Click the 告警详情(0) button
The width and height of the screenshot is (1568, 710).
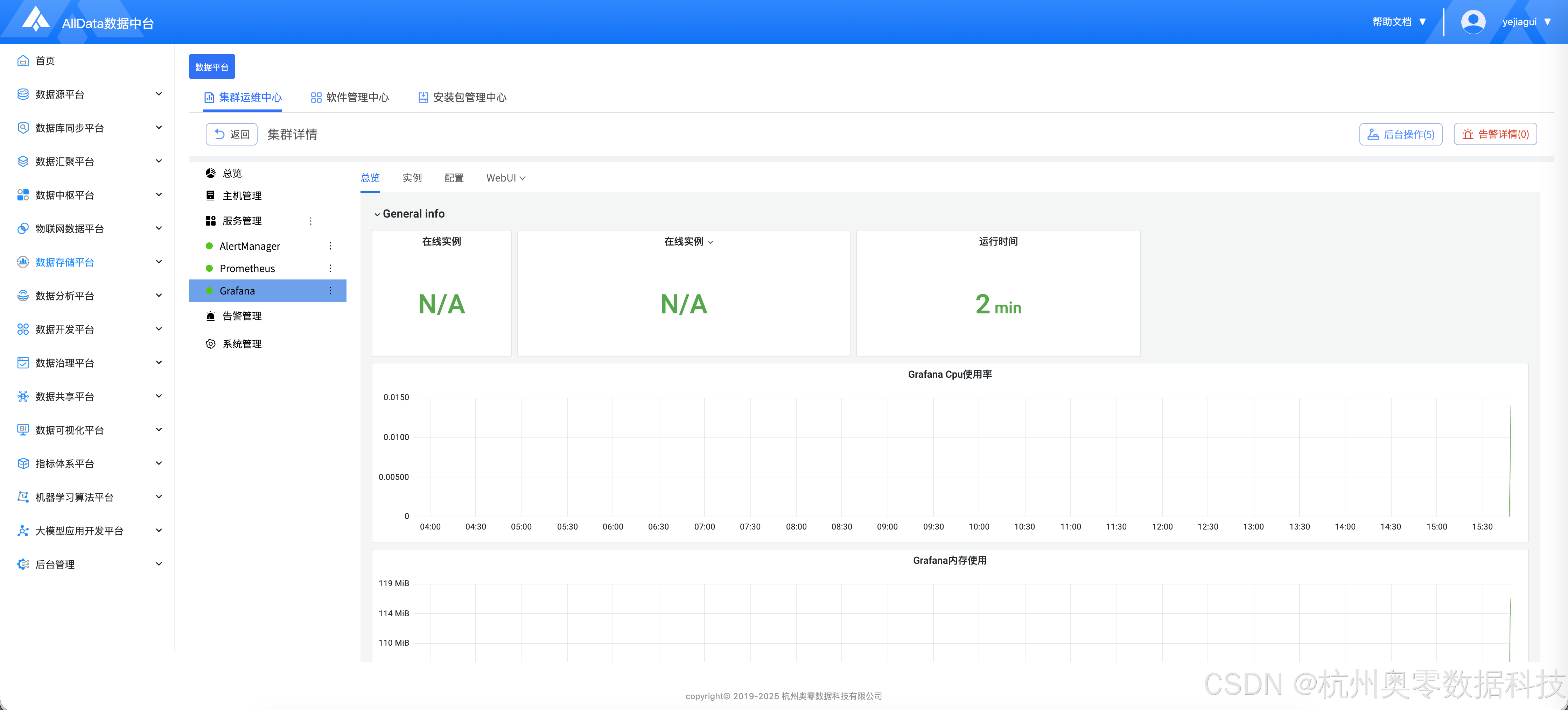point(1495,134)
